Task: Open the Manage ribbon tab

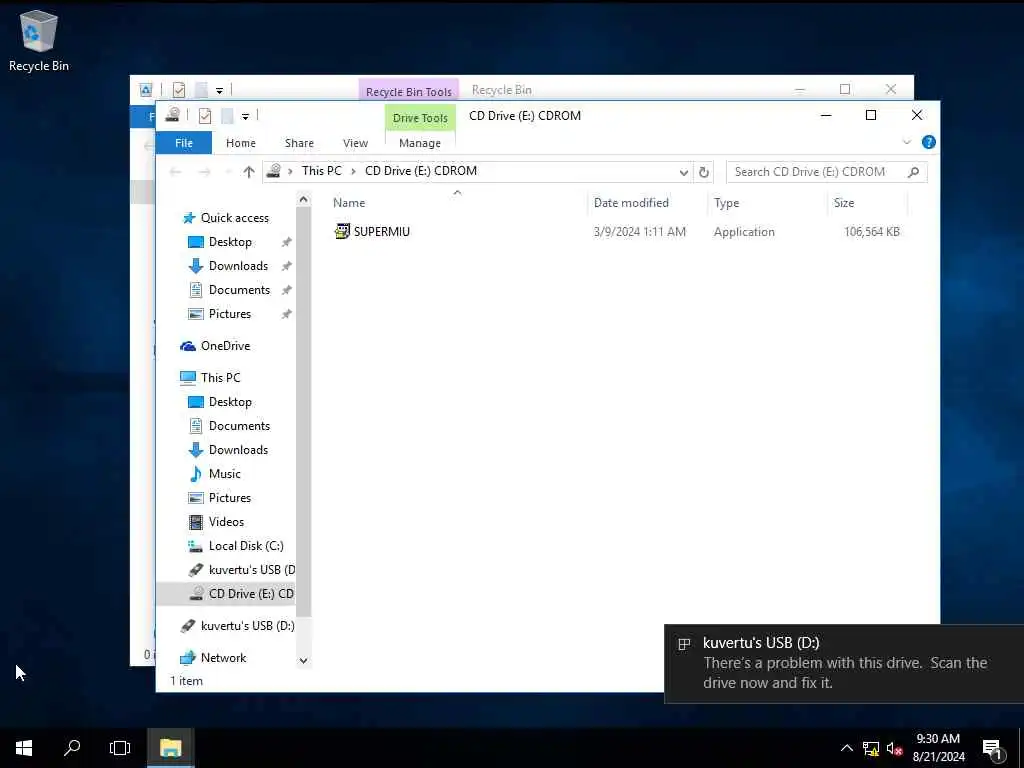Action: (x=420, y=143)
